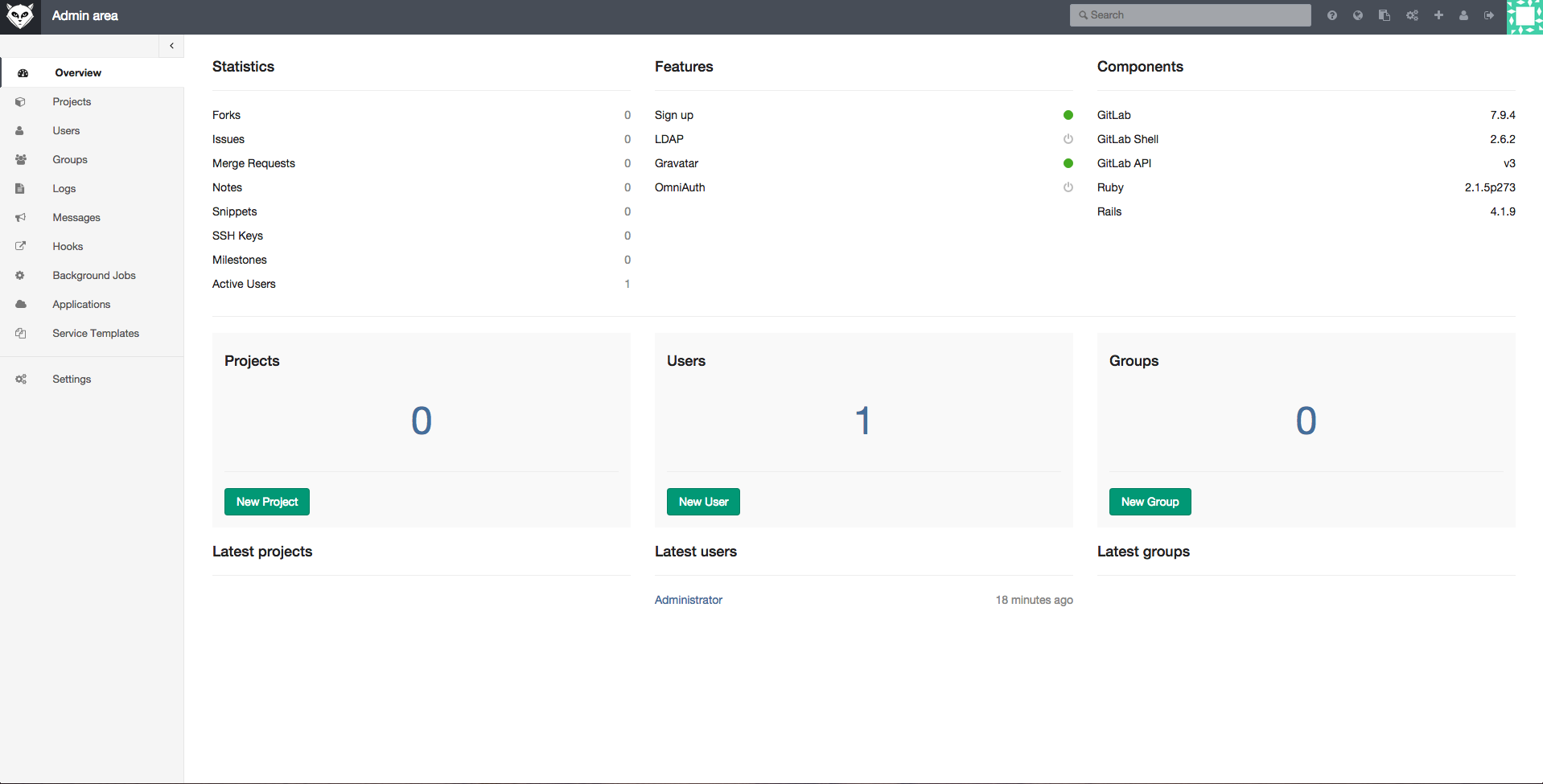Click the globe Explore icon
Image resolution: width=1543 pixels, height=784 pixels.
(x=1358, y=15)
